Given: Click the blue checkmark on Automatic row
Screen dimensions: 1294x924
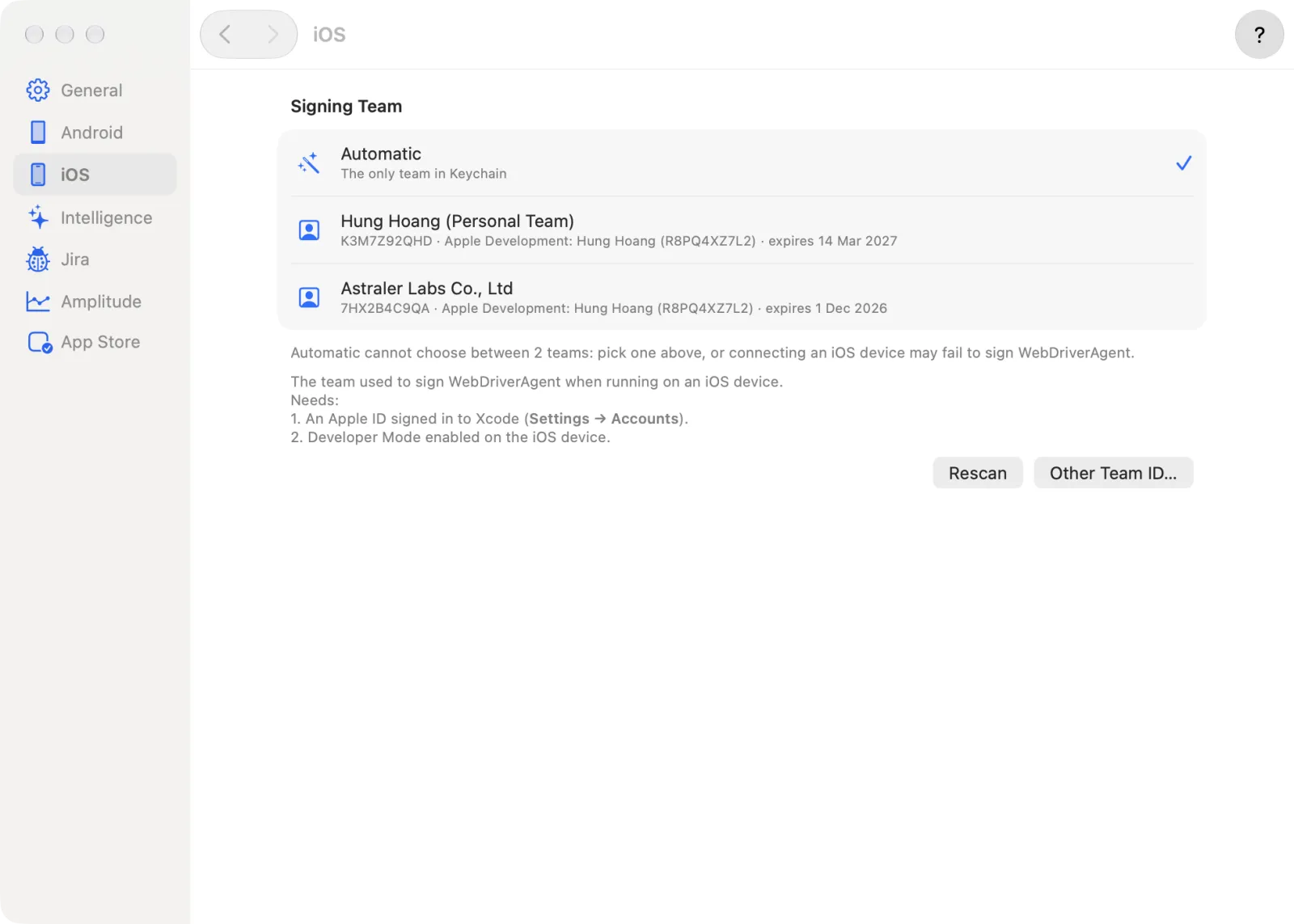Looking at the screenshot, I should click(x=1183, y=163).
